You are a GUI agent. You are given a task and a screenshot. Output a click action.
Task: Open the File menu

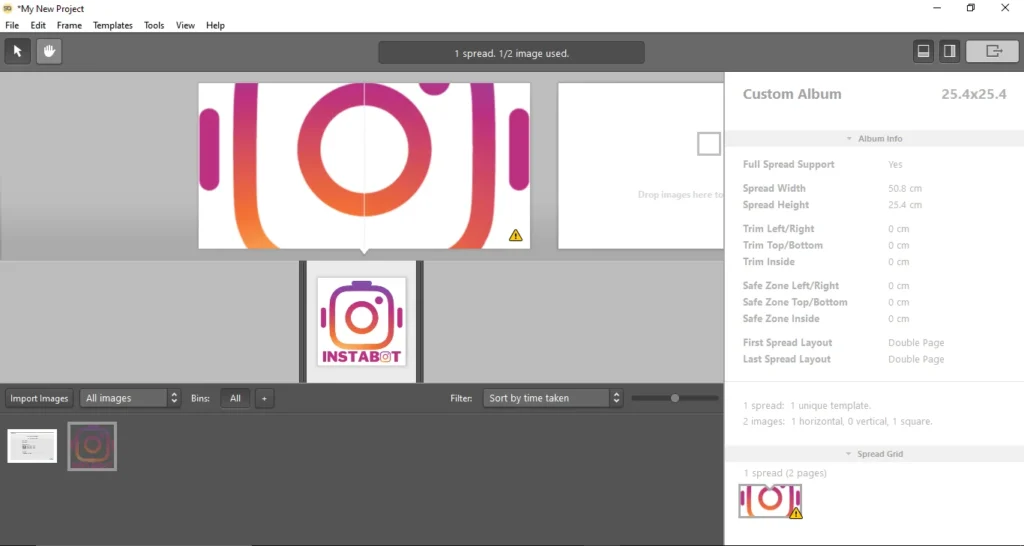12,25
